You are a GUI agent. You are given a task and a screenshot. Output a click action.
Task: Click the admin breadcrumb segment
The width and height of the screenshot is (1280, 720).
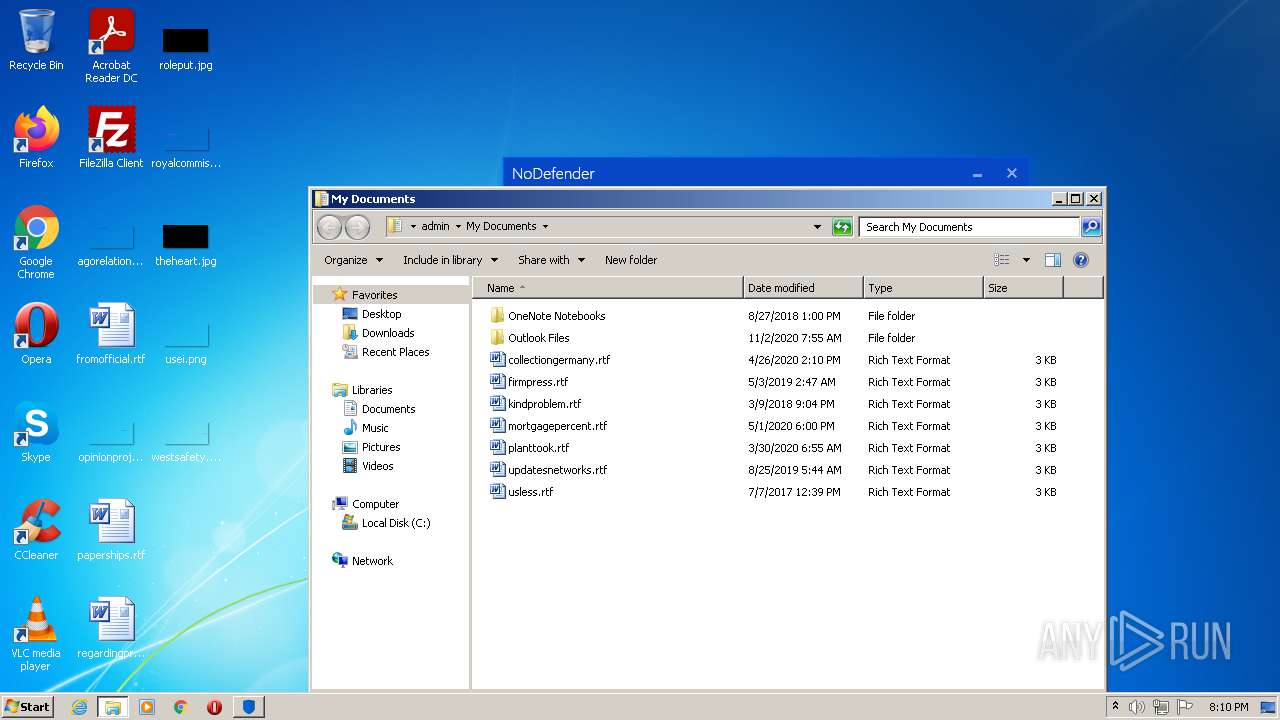tap(435, 227)
